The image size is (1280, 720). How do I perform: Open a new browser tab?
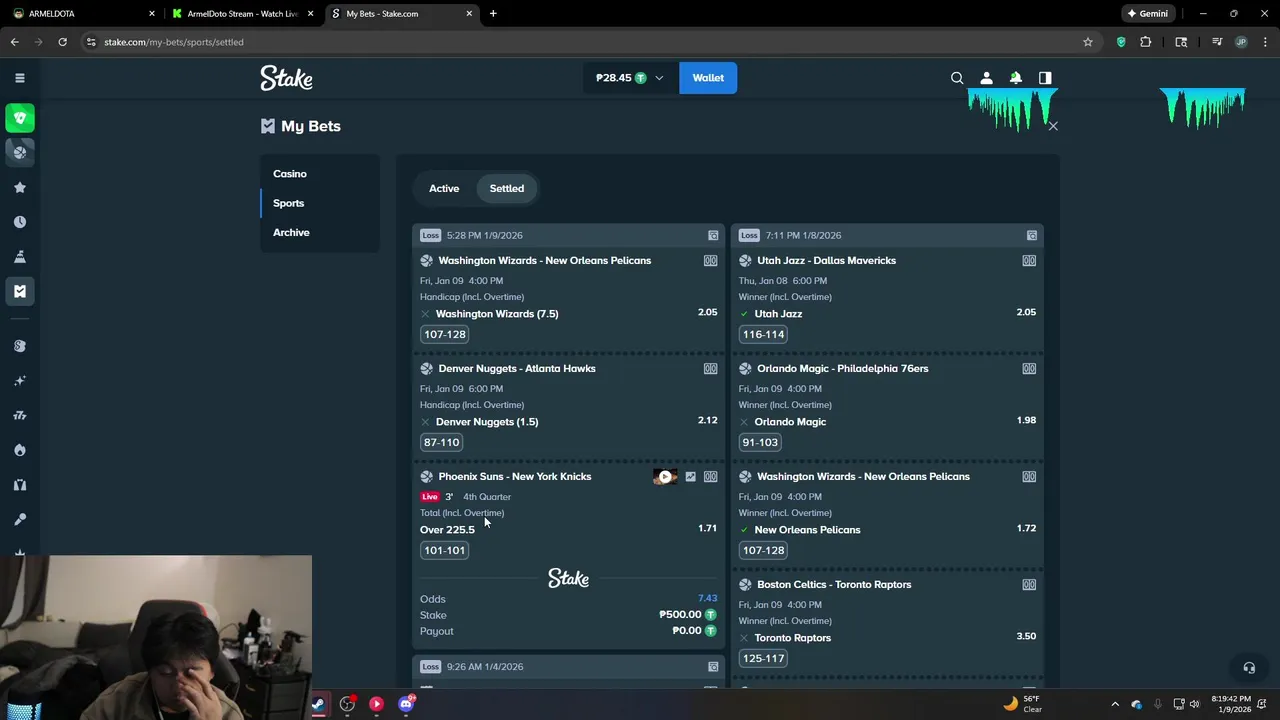click(493, 14)
